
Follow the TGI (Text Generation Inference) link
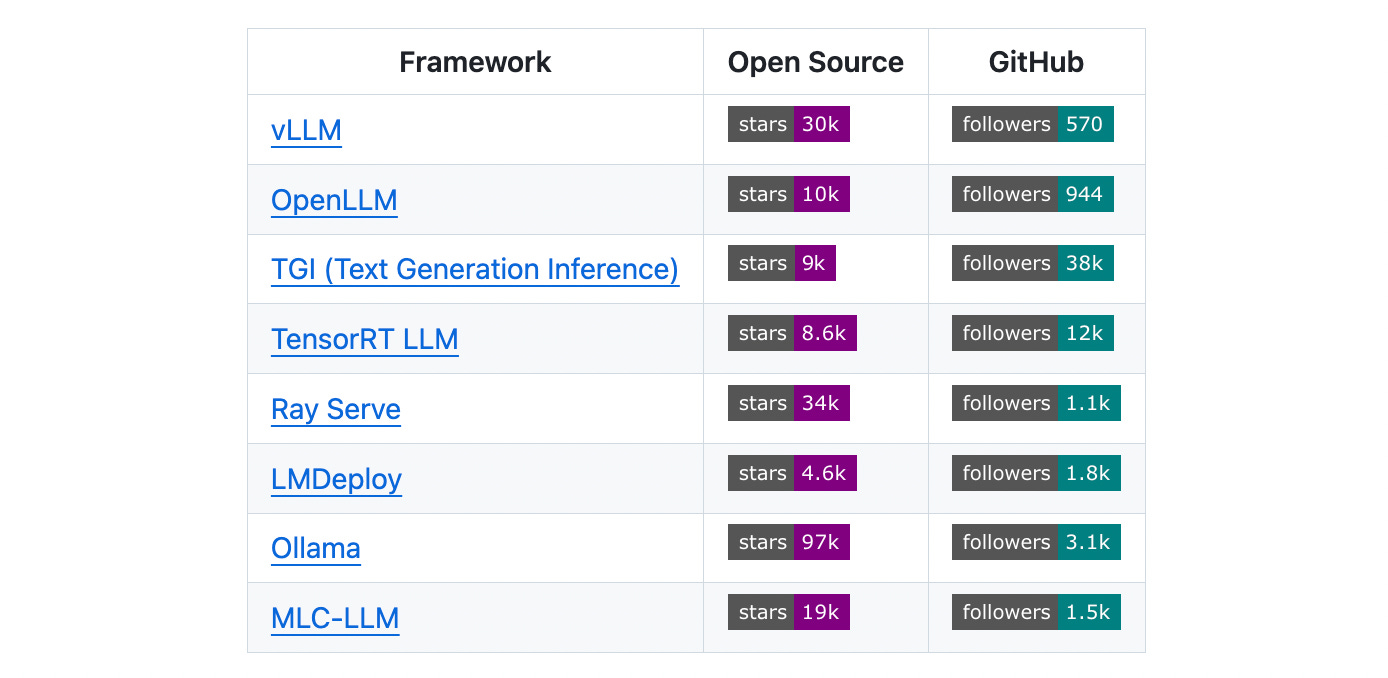pos(475,270)
